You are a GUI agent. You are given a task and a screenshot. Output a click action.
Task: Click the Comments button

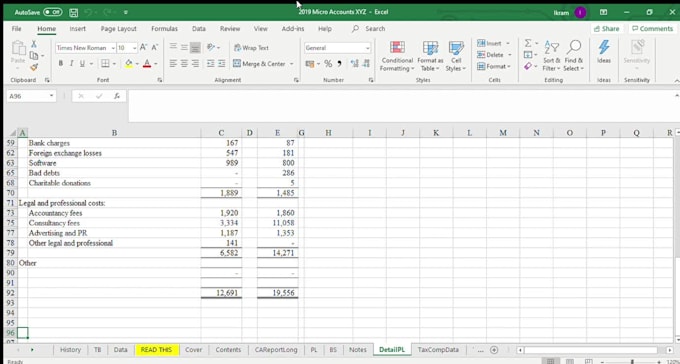click(x=652, y=29)
